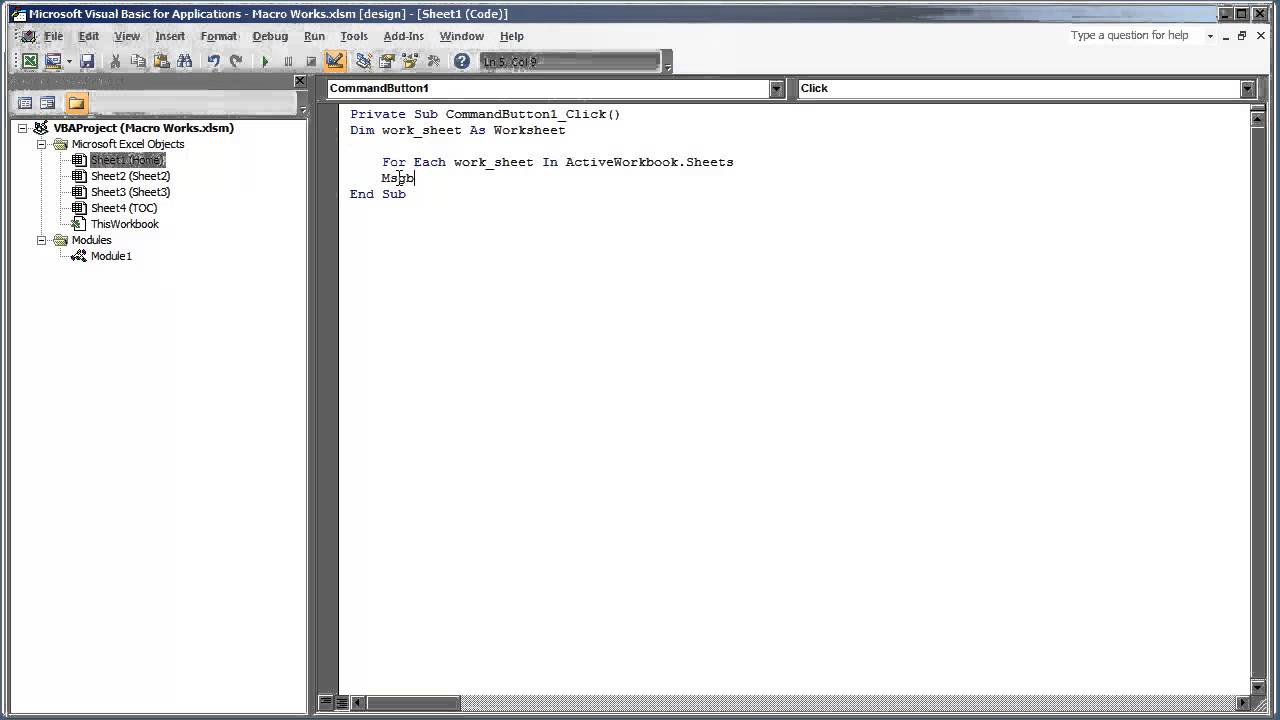1280x720 pixels.
Task: Open the Insert menu
Action: pyautogui.click(x=170, y=36)
